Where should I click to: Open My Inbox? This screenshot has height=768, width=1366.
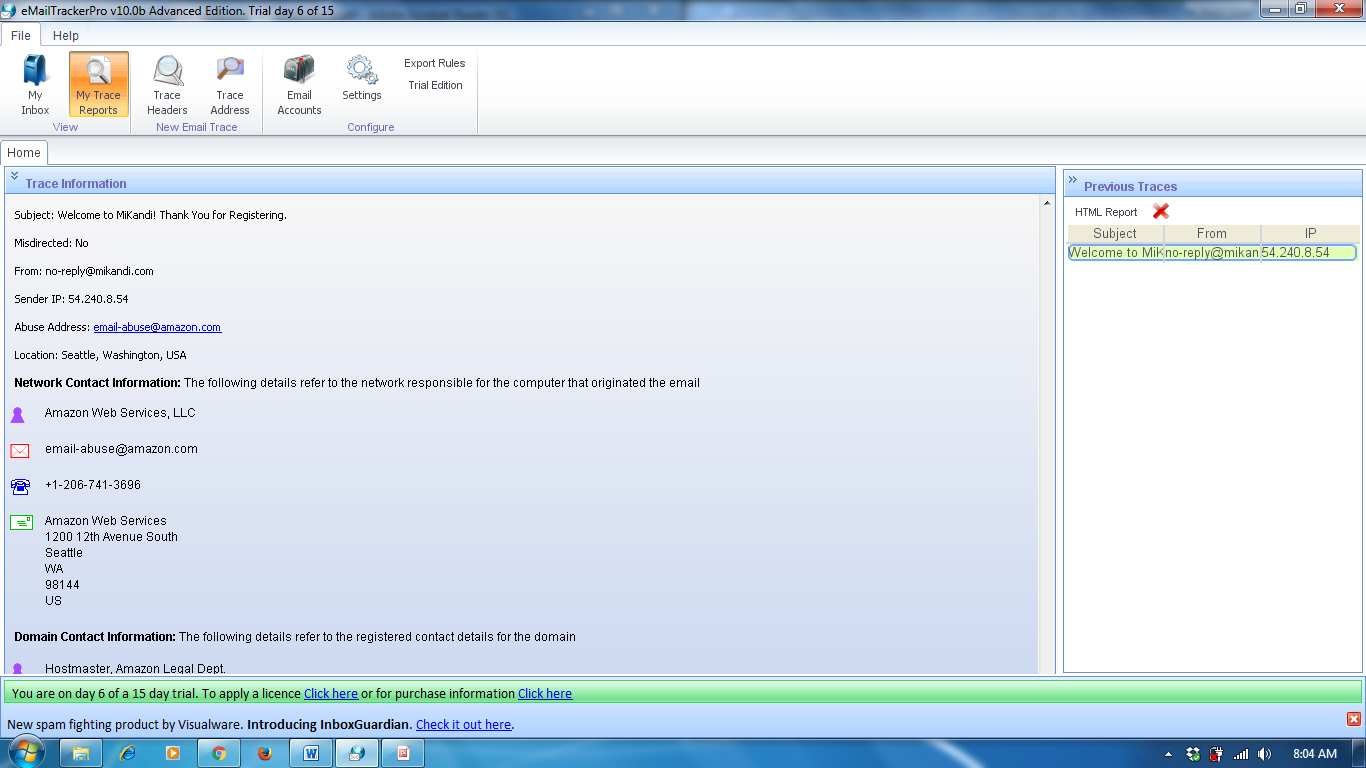[35, 85]
